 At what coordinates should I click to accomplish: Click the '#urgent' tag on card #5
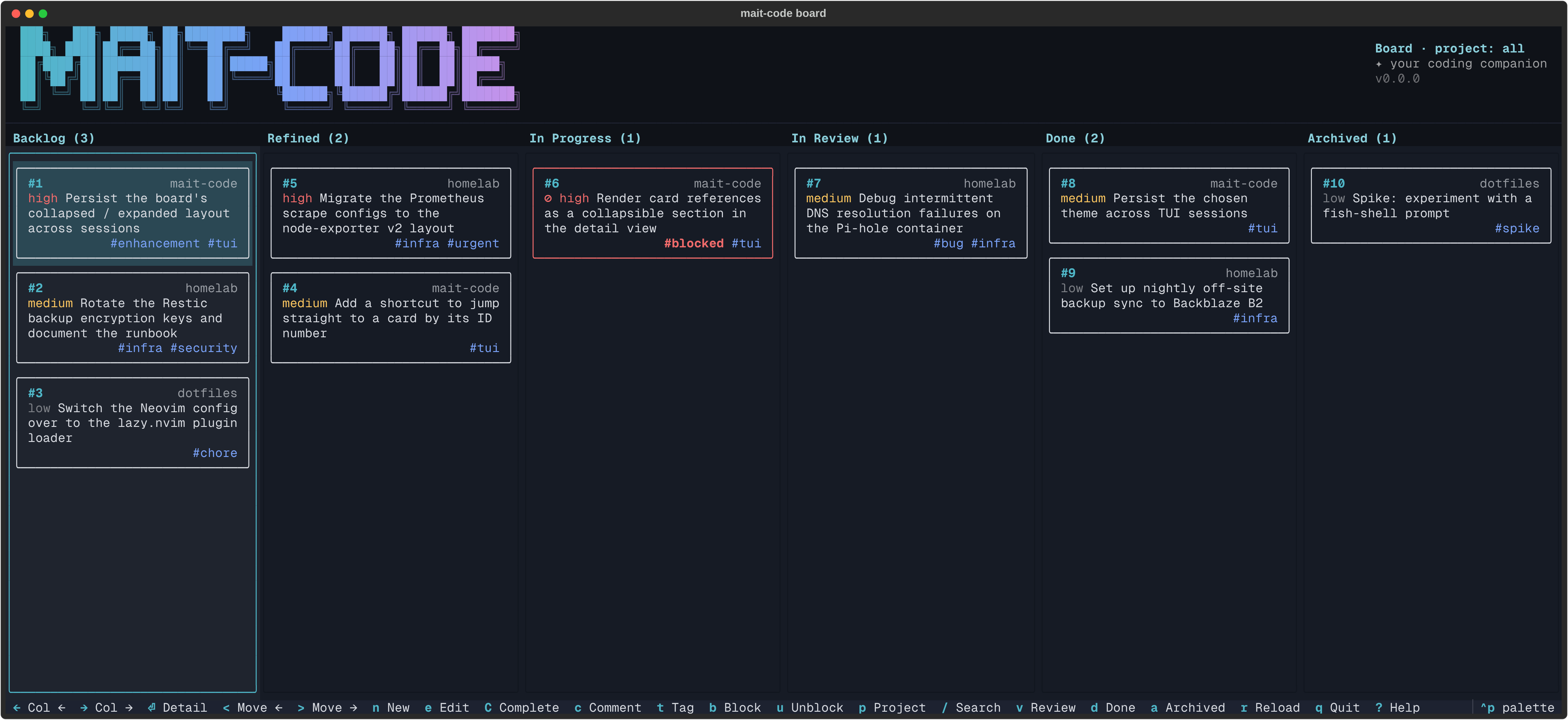tap(473, 244)
